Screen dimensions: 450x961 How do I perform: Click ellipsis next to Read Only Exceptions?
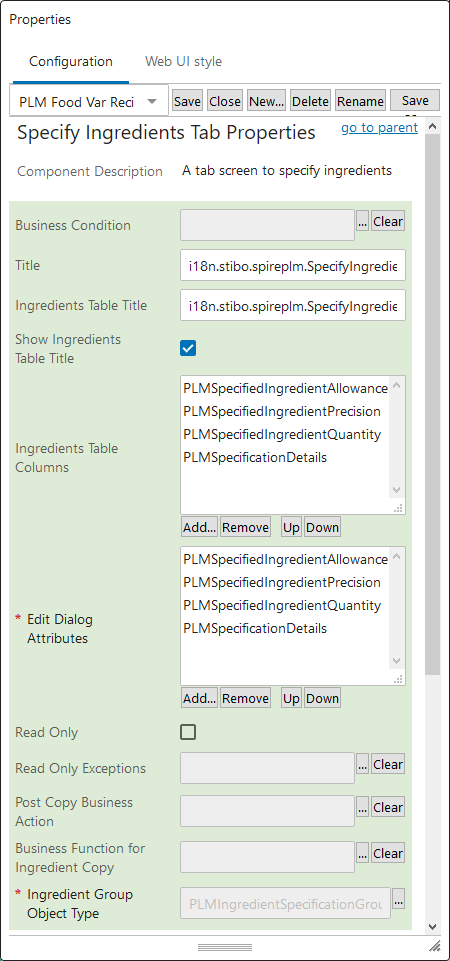(362, 765)
